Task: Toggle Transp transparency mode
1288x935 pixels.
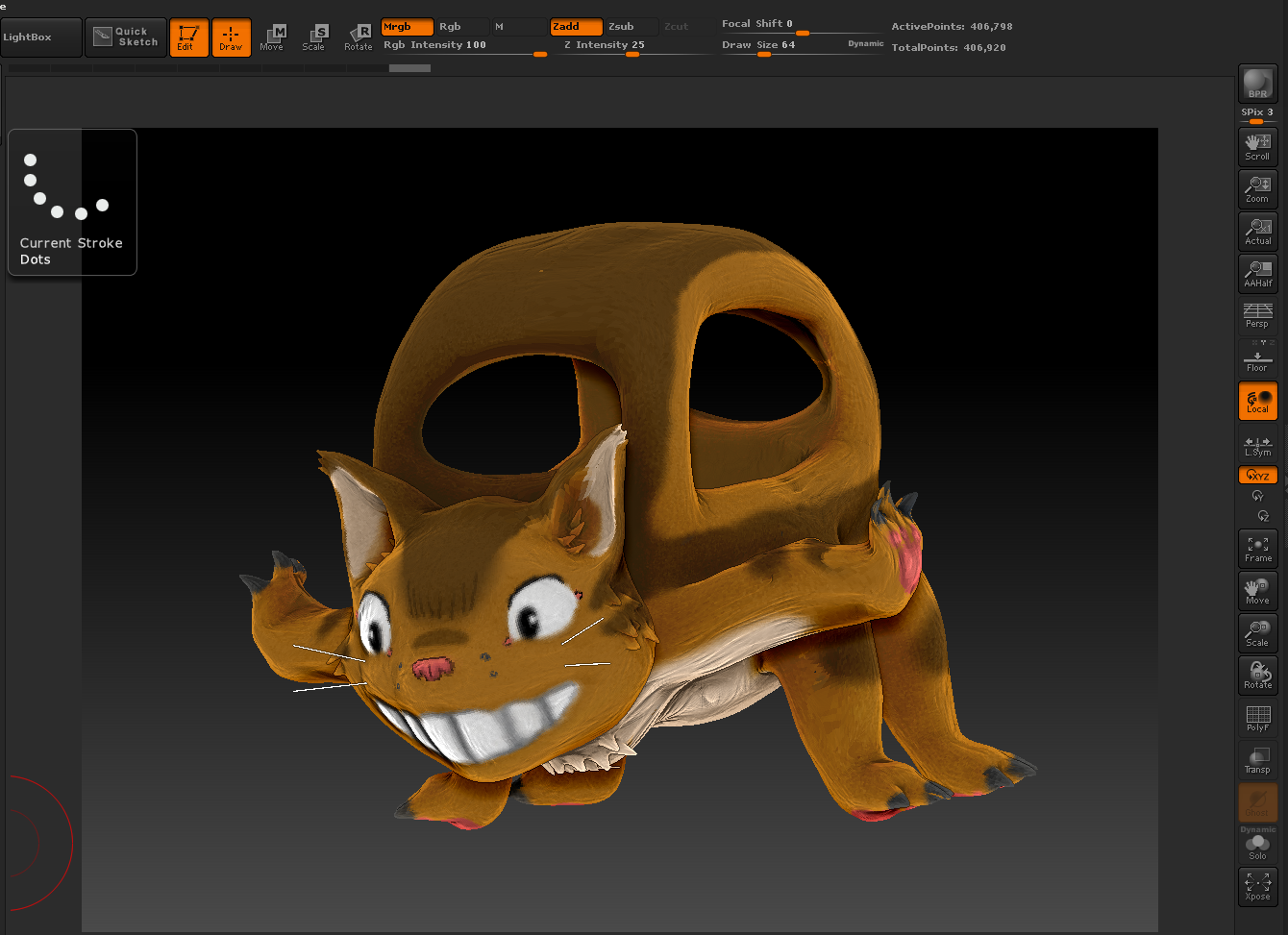Action: [1257, 760]
